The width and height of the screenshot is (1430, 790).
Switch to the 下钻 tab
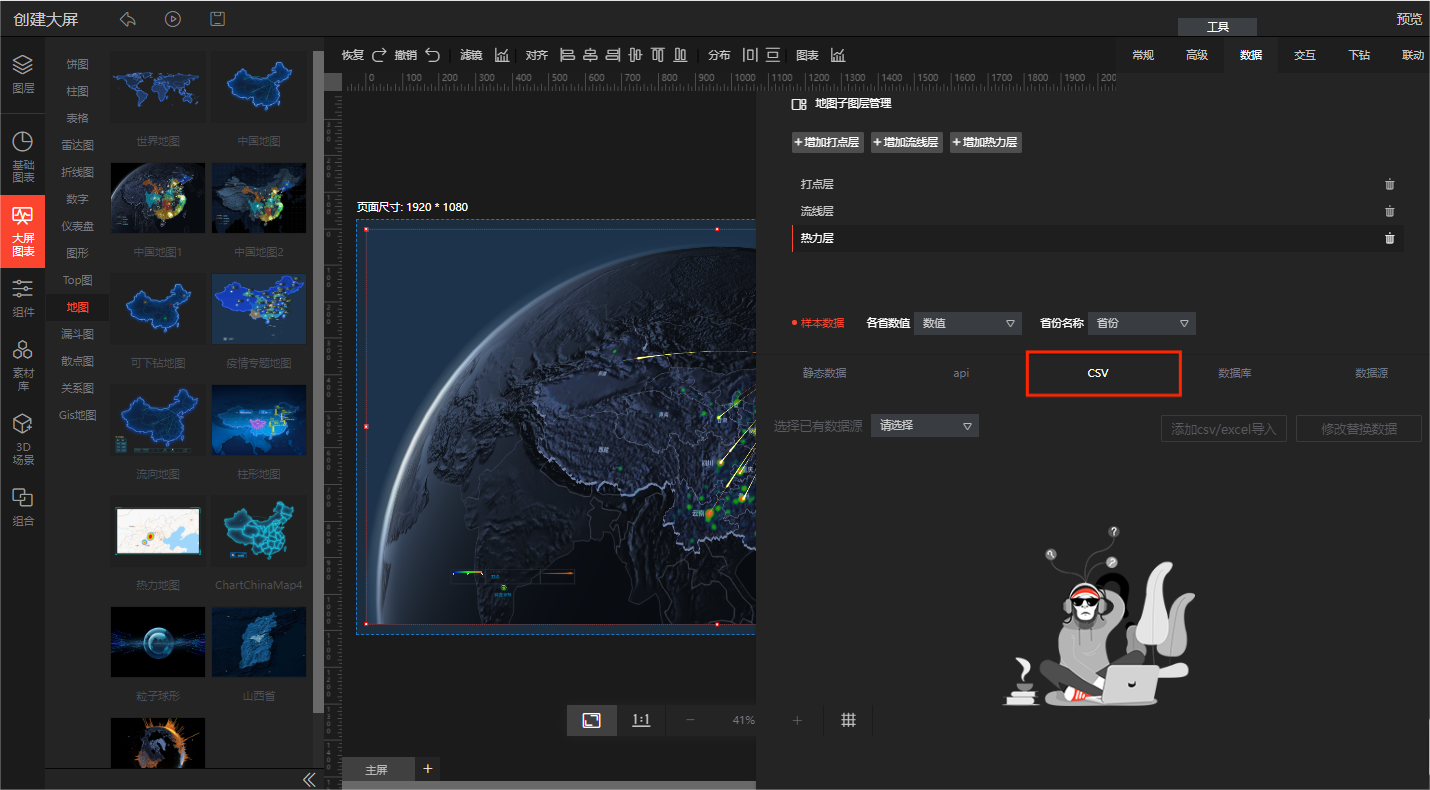tap(1359, 55)
